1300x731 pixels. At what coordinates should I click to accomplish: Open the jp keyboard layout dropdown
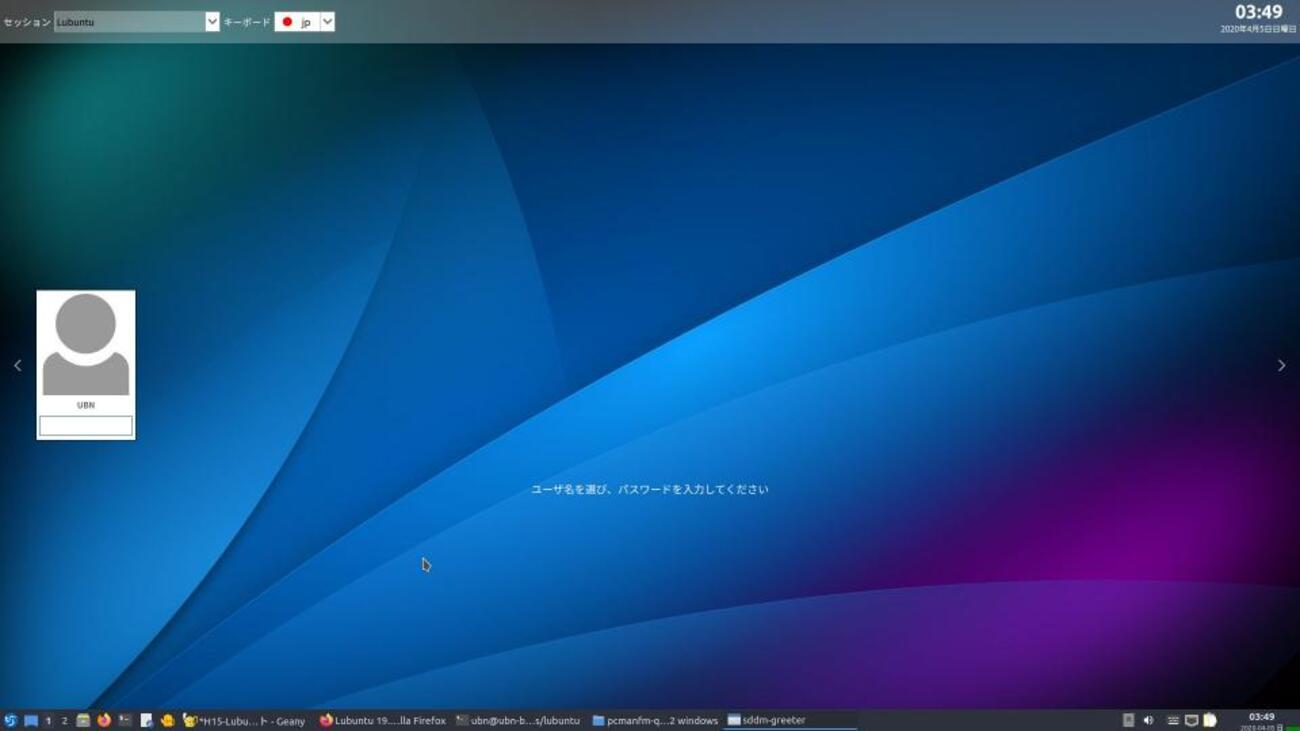coord(304,22)
